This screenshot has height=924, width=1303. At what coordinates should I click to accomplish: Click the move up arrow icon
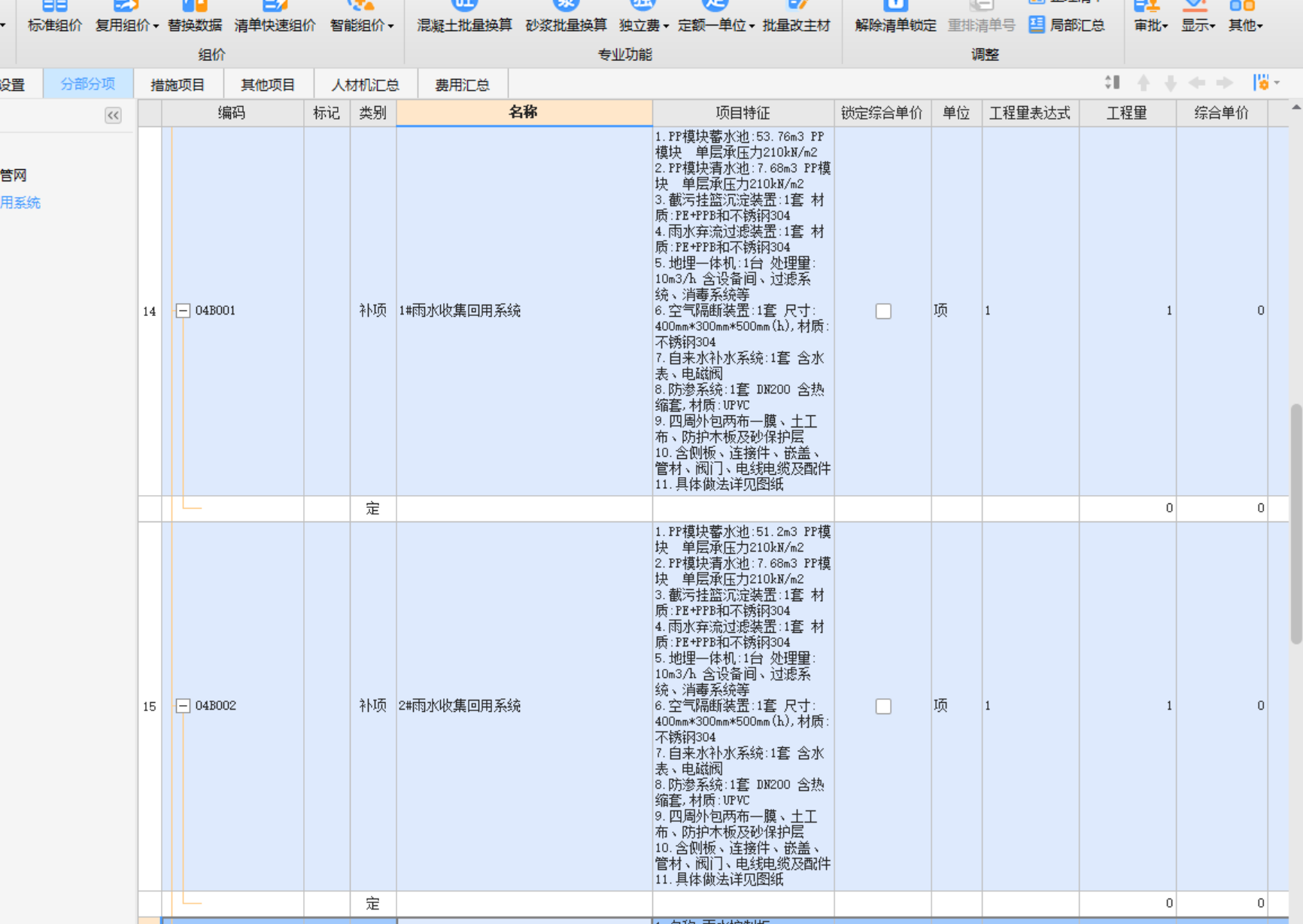tap(1144, 83)
